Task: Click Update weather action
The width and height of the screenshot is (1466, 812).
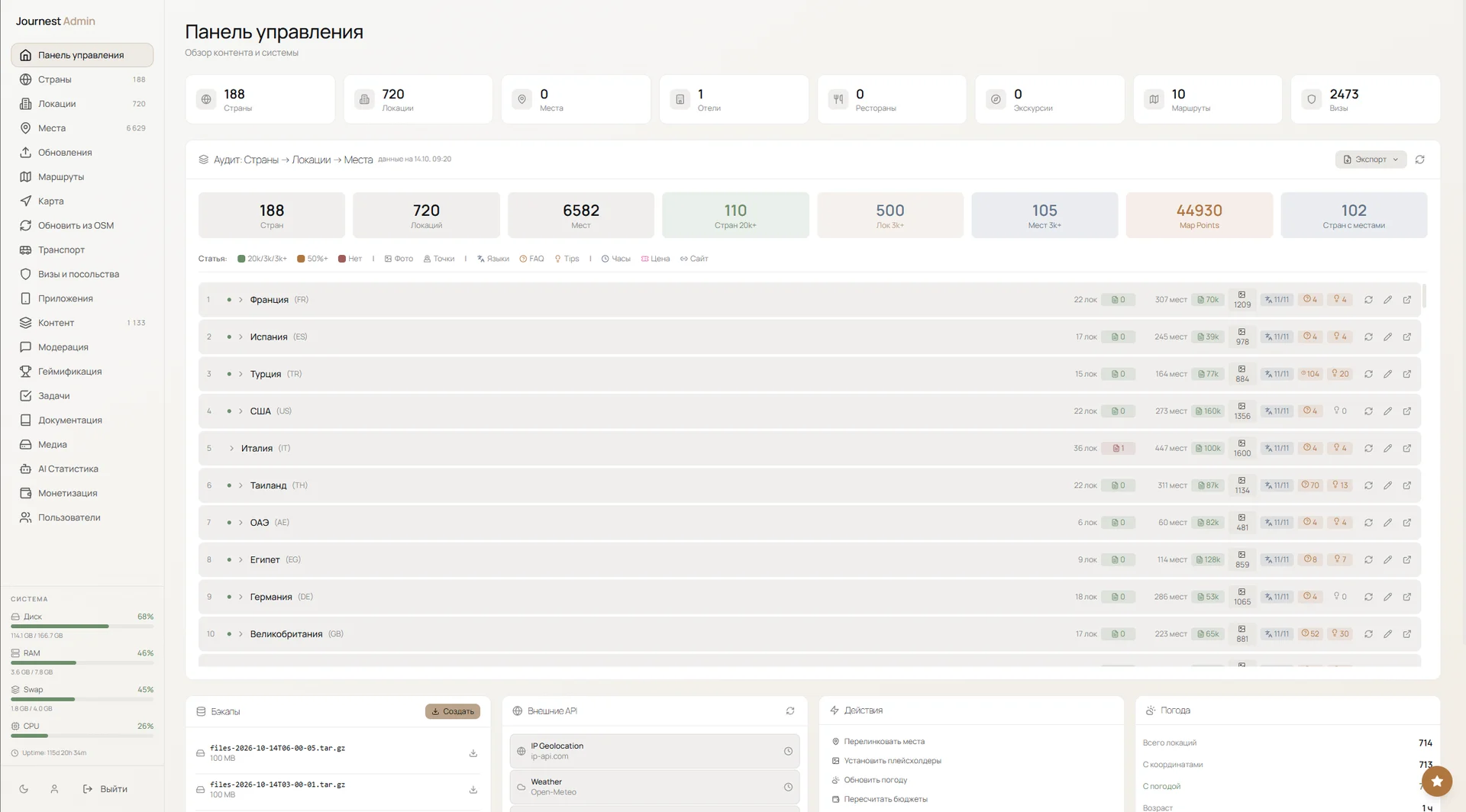Action: (869, 780)
